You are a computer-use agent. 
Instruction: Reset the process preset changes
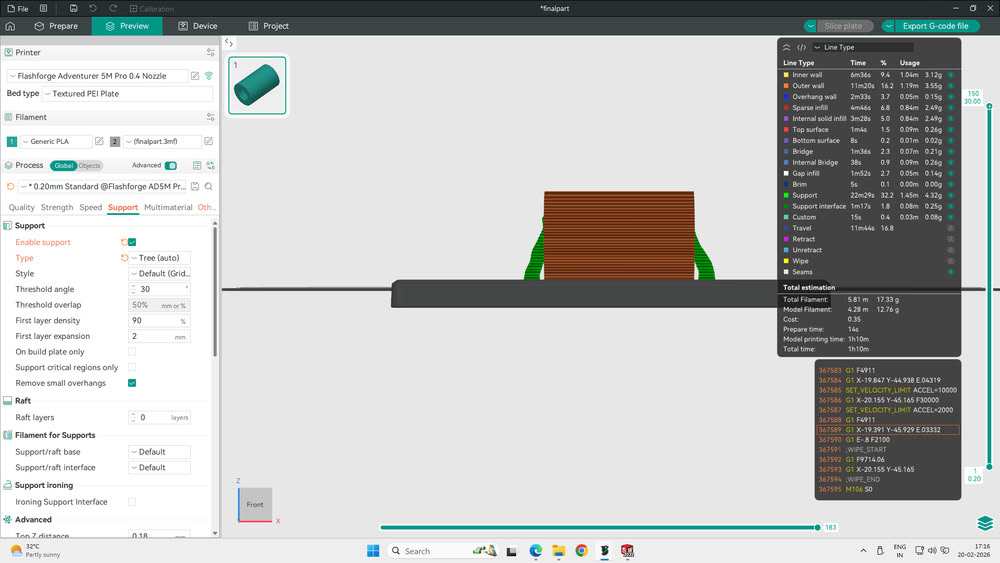10,186
